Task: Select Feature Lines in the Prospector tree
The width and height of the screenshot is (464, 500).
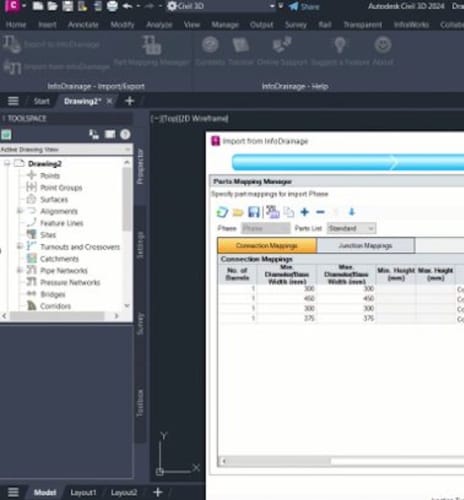Action: click(61, 223)
